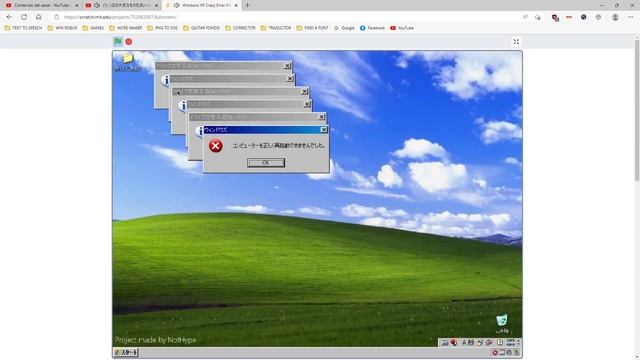Open the browser settings three-dot menu
Screen dimensions: 640x360
click(x=630, y=17)
